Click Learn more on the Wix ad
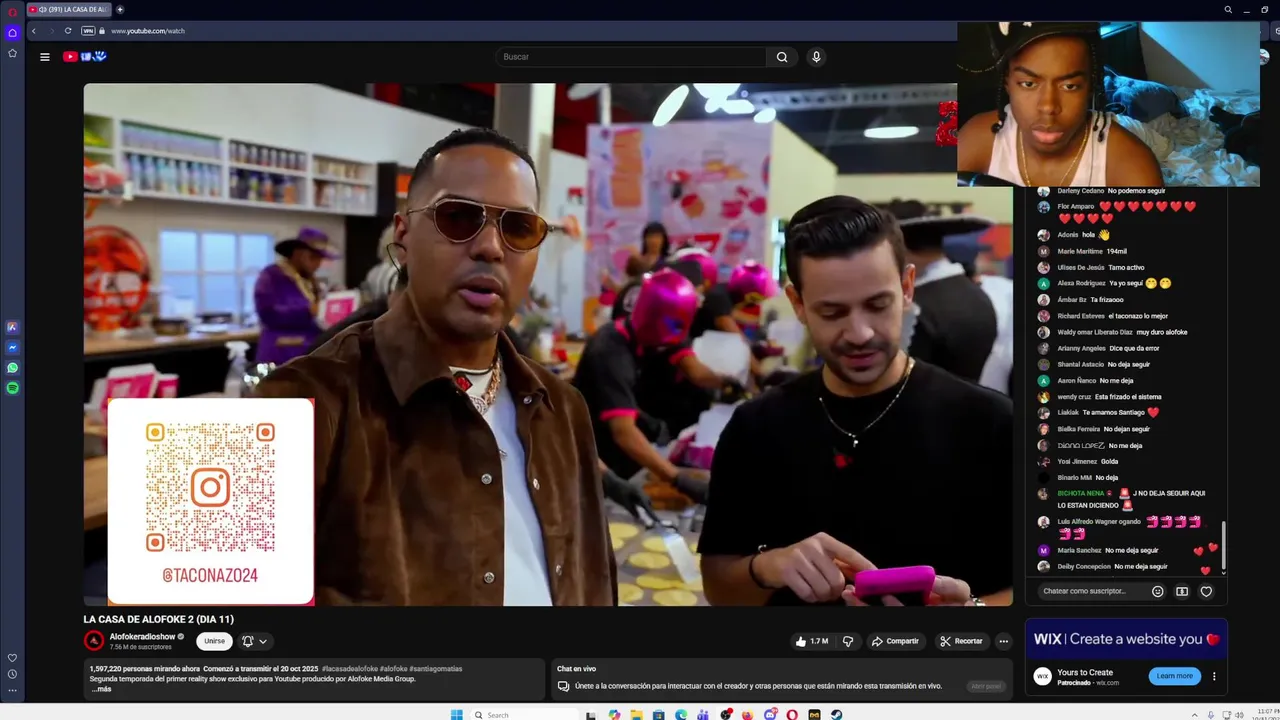Screen dimensions: 1280x720 tap(1174, 676)
